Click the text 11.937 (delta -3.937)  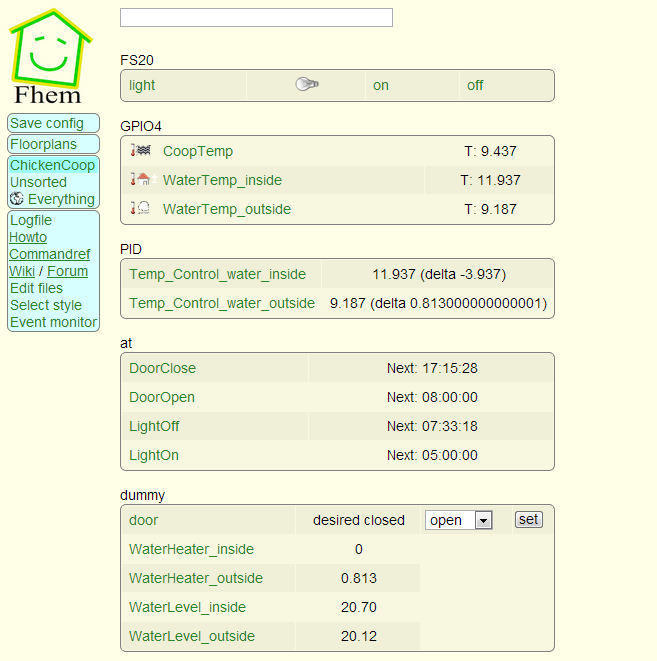(x=439, y=274)
